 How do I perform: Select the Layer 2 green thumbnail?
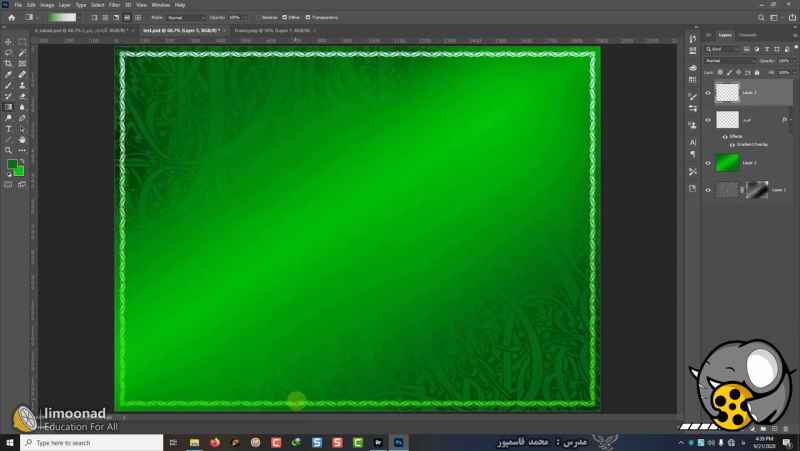[727, 162]
